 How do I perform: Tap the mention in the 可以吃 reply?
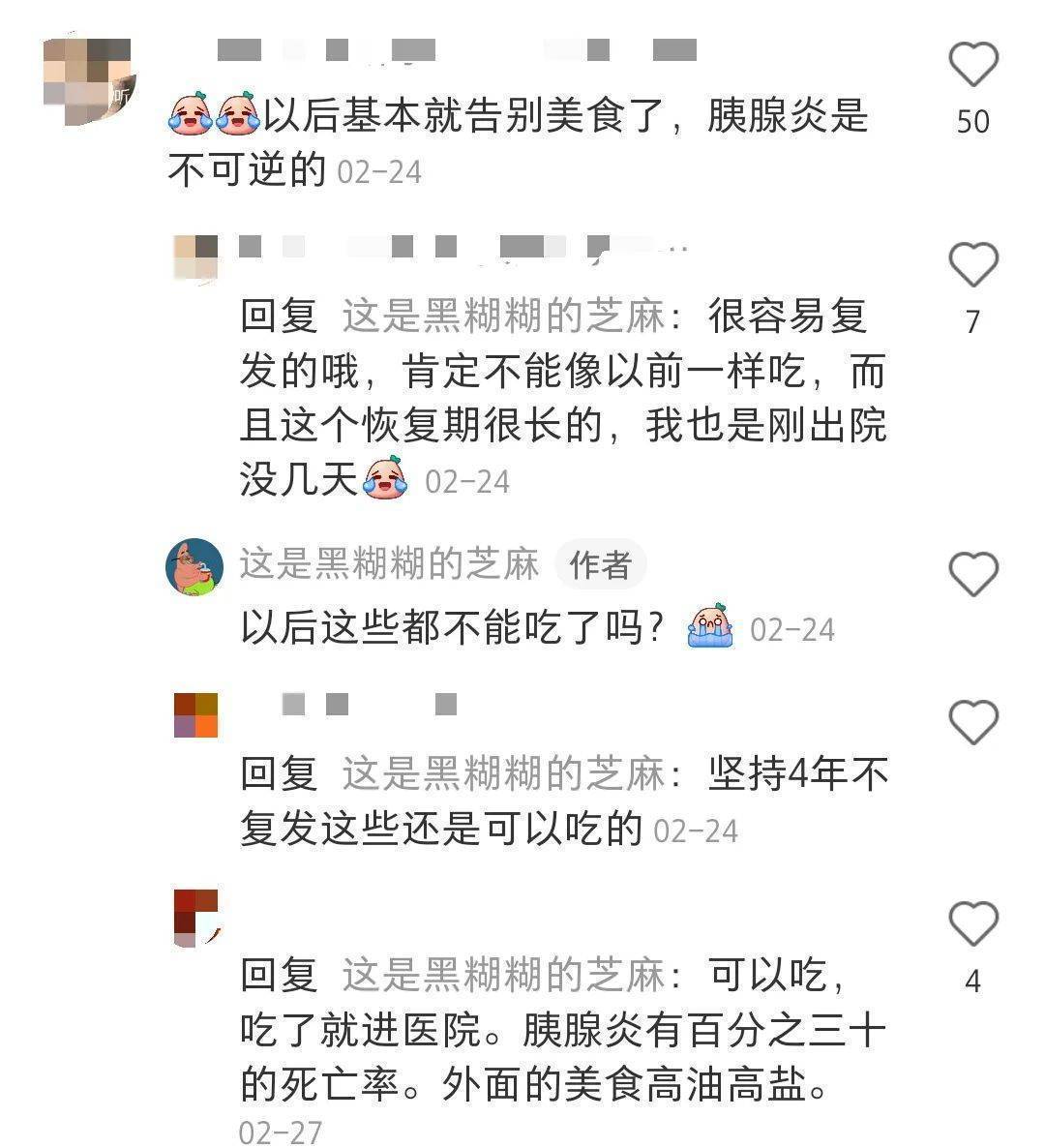pos(503,975)
